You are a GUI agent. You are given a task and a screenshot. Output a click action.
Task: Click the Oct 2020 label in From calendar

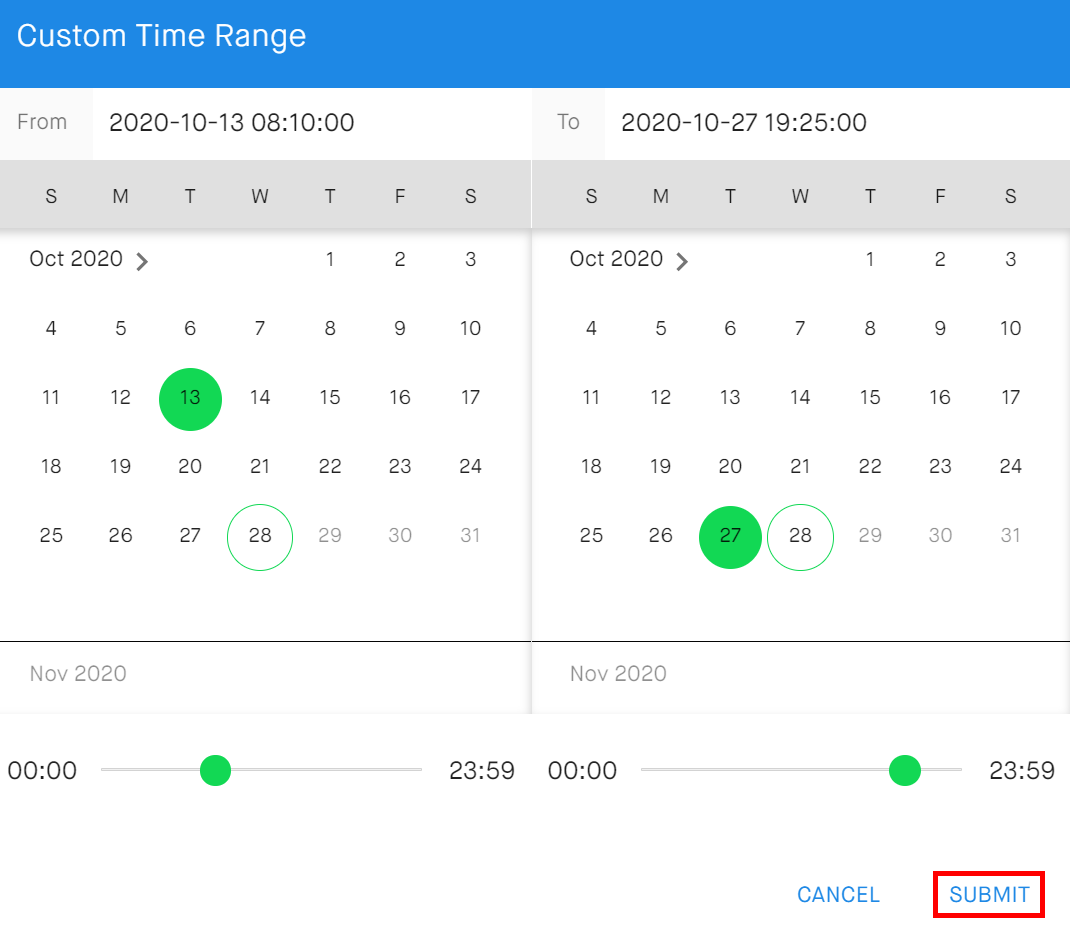76,259
